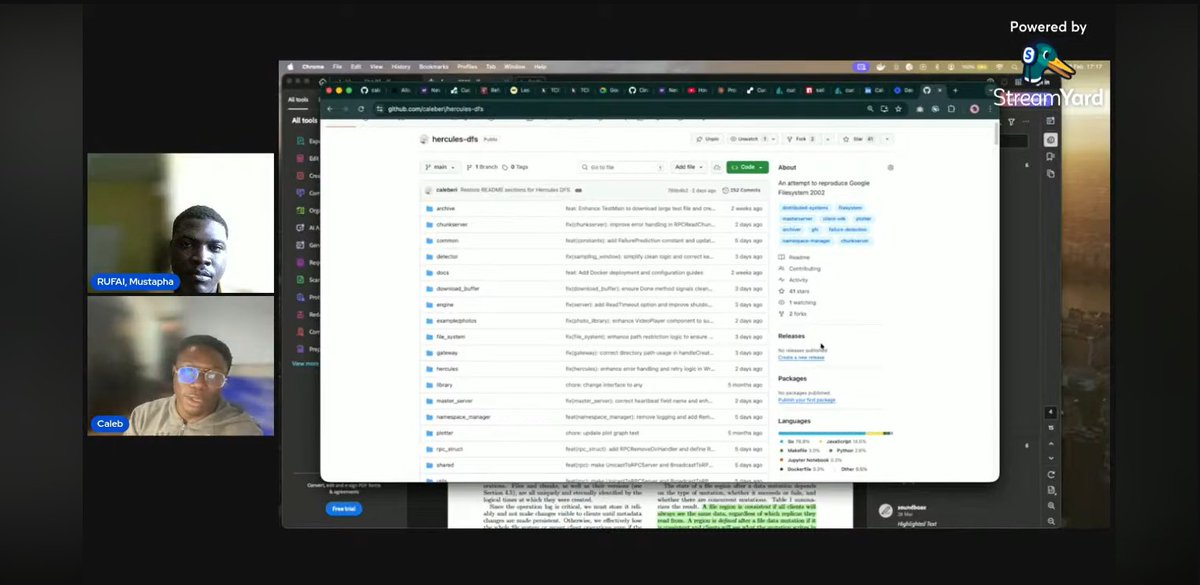Image resolution: width=1200 pixels, height=585 pixels.
Task: Click the file_system folder name
Action: [451, 336]
